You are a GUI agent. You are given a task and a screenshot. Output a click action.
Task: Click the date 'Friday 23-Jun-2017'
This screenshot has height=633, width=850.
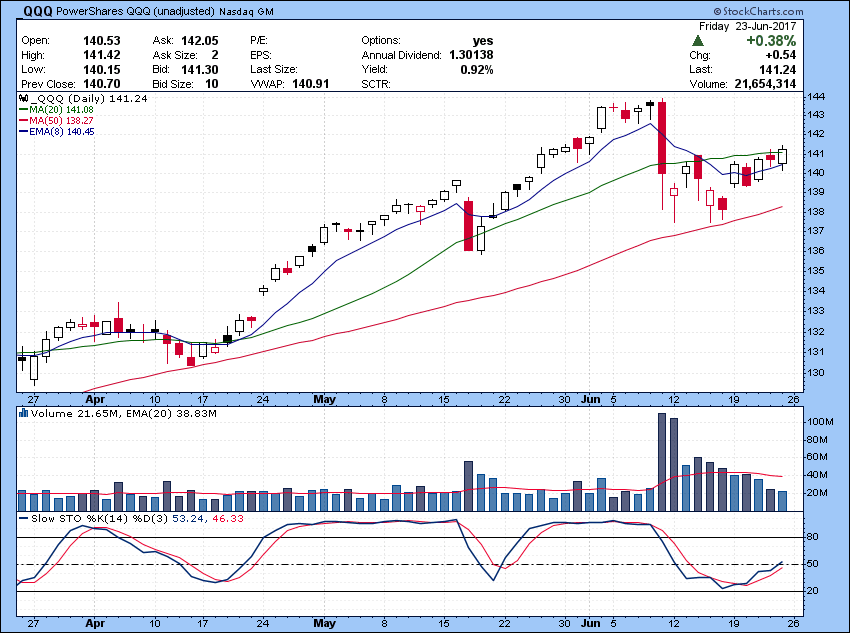[x=748, y=26]
